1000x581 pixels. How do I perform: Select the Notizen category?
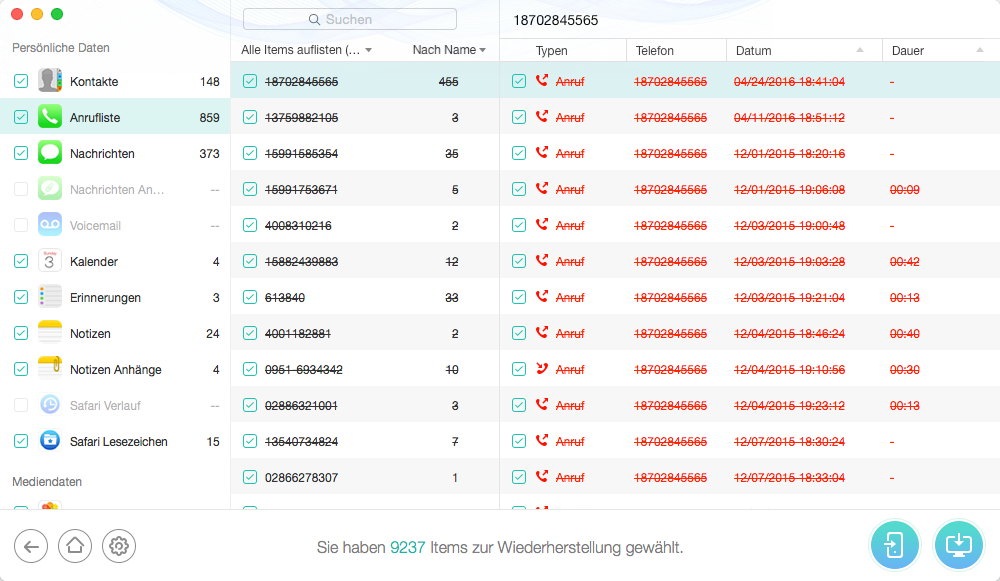[115, 334]
